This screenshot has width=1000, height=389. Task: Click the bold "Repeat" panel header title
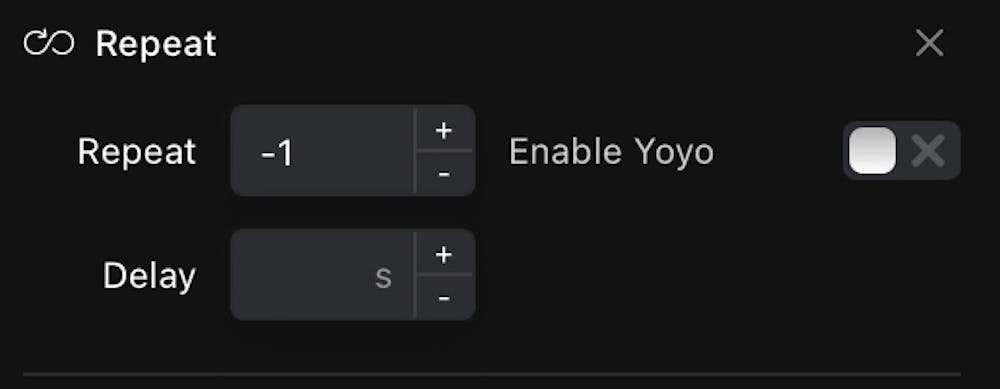click(x=156, y=44)
